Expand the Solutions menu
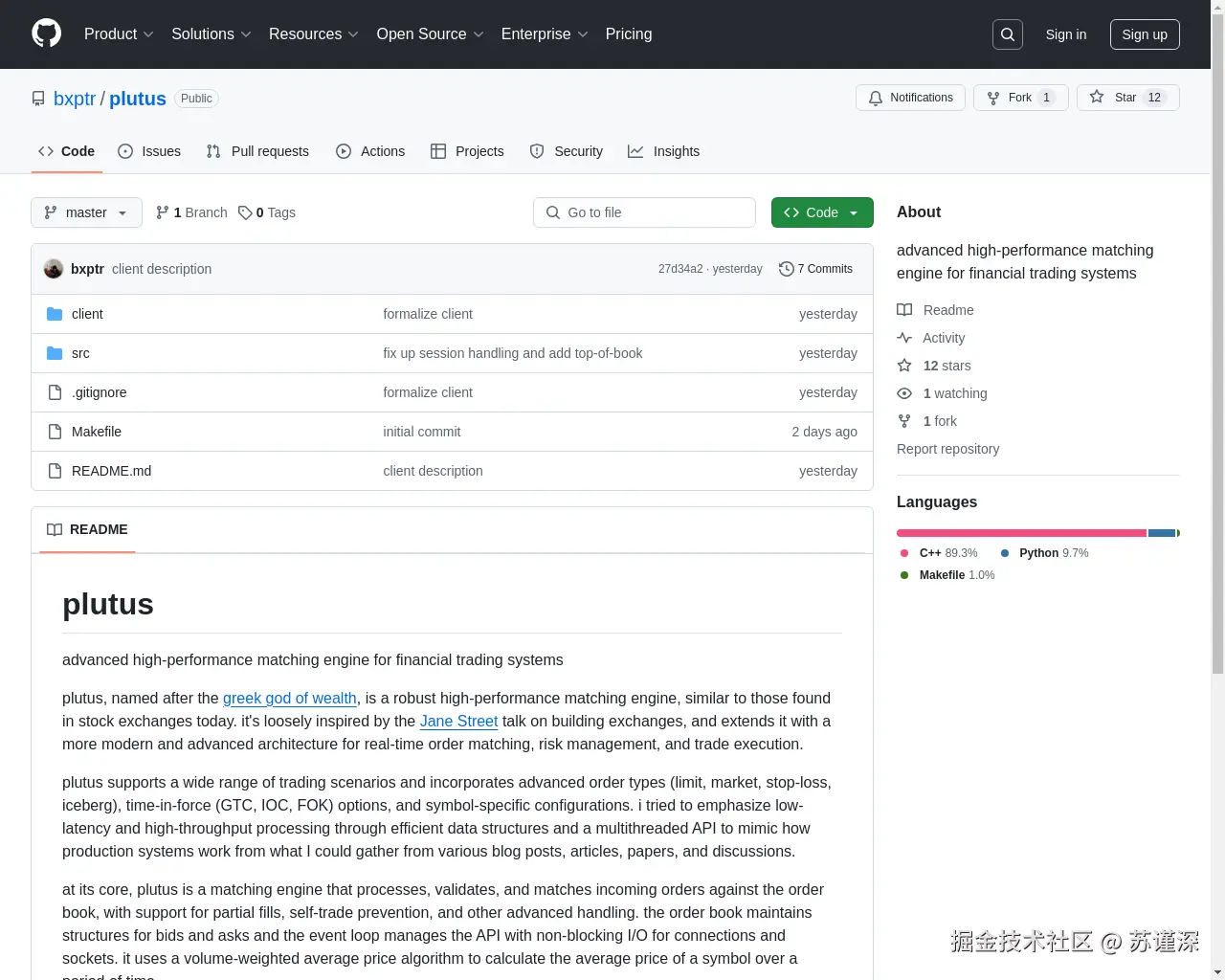 click(x=212, y=34)
